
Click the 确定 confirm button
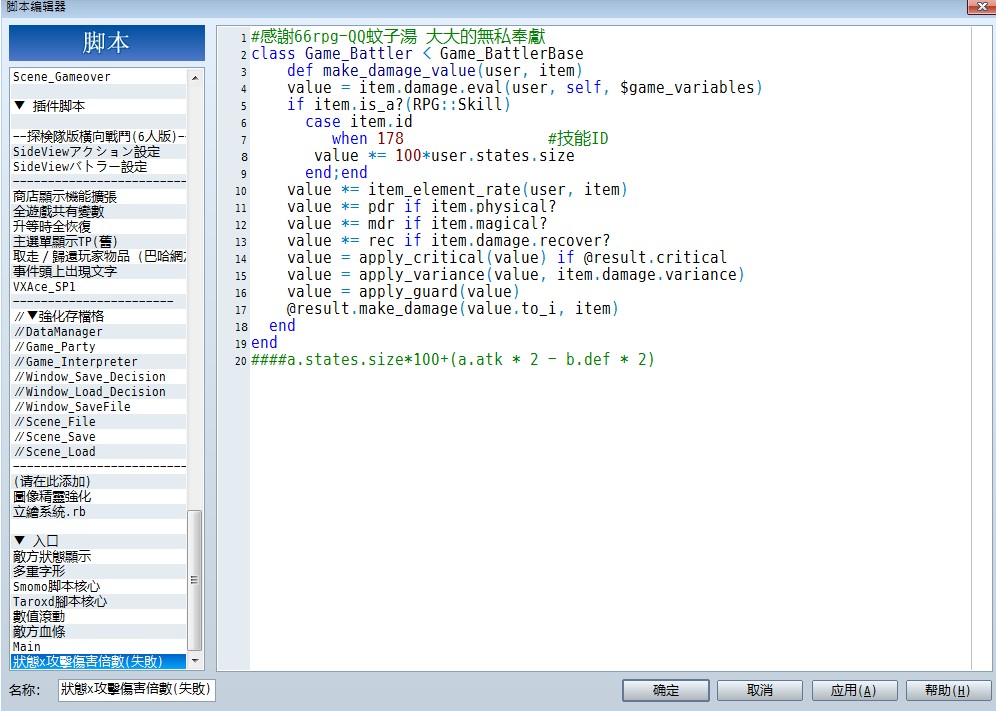pos(666,690)
